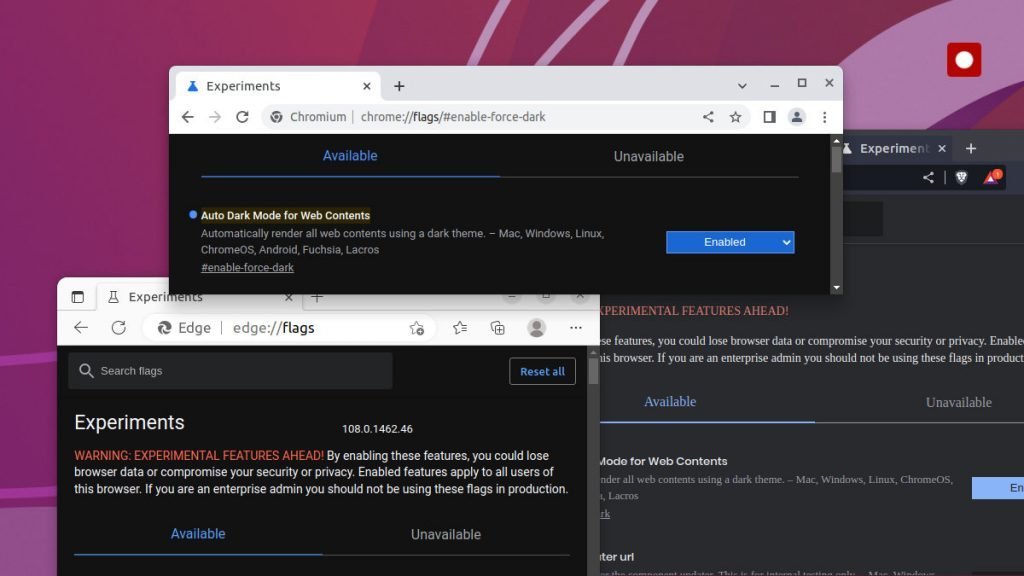Click the Search flags field in Edge
The image size is (1024, 576).
point(230,371)
